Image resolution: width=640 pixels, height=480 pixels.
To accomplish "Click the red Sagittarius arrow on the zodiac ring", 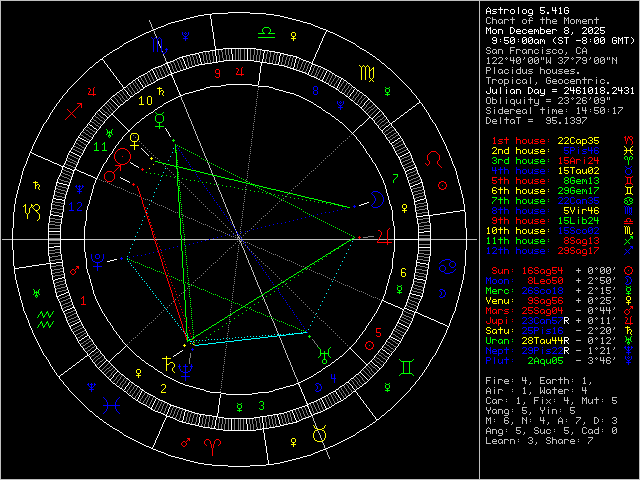I will [74, 111].
